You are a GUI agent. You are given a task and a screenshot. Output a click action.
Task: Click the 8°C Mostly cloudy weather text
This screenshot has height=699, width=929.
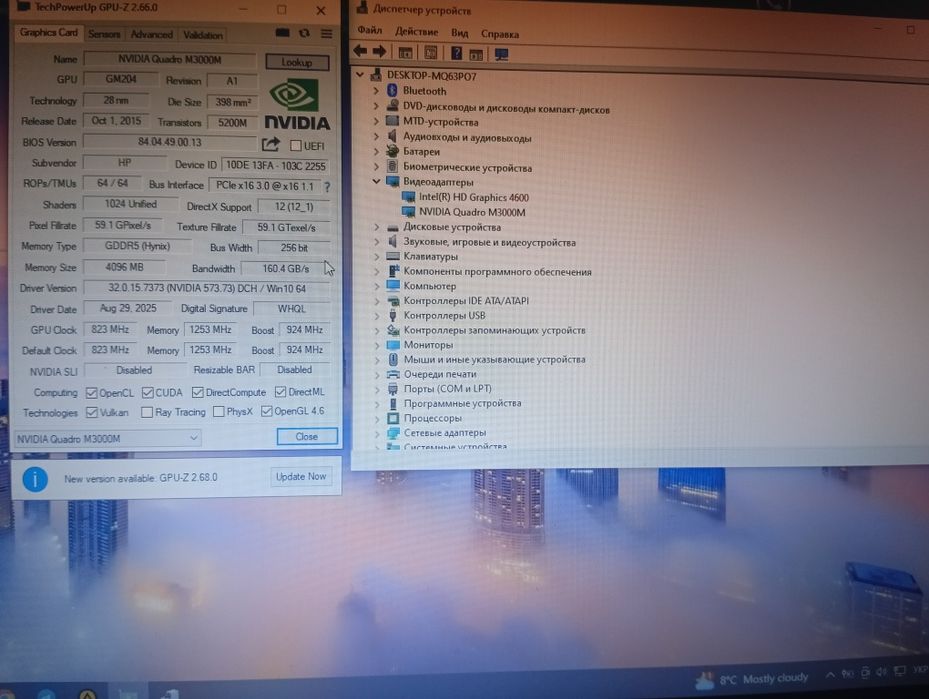tap(764, 678)
